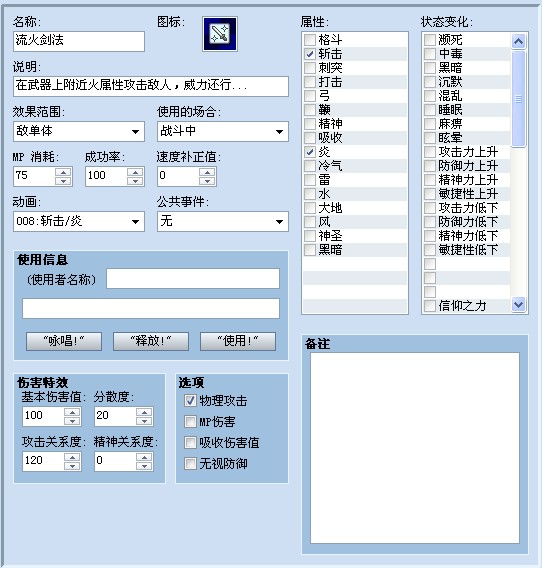Click the 使用者名称 input field
The width and height of the screenshot is (542, 568).
pos(193,279)
